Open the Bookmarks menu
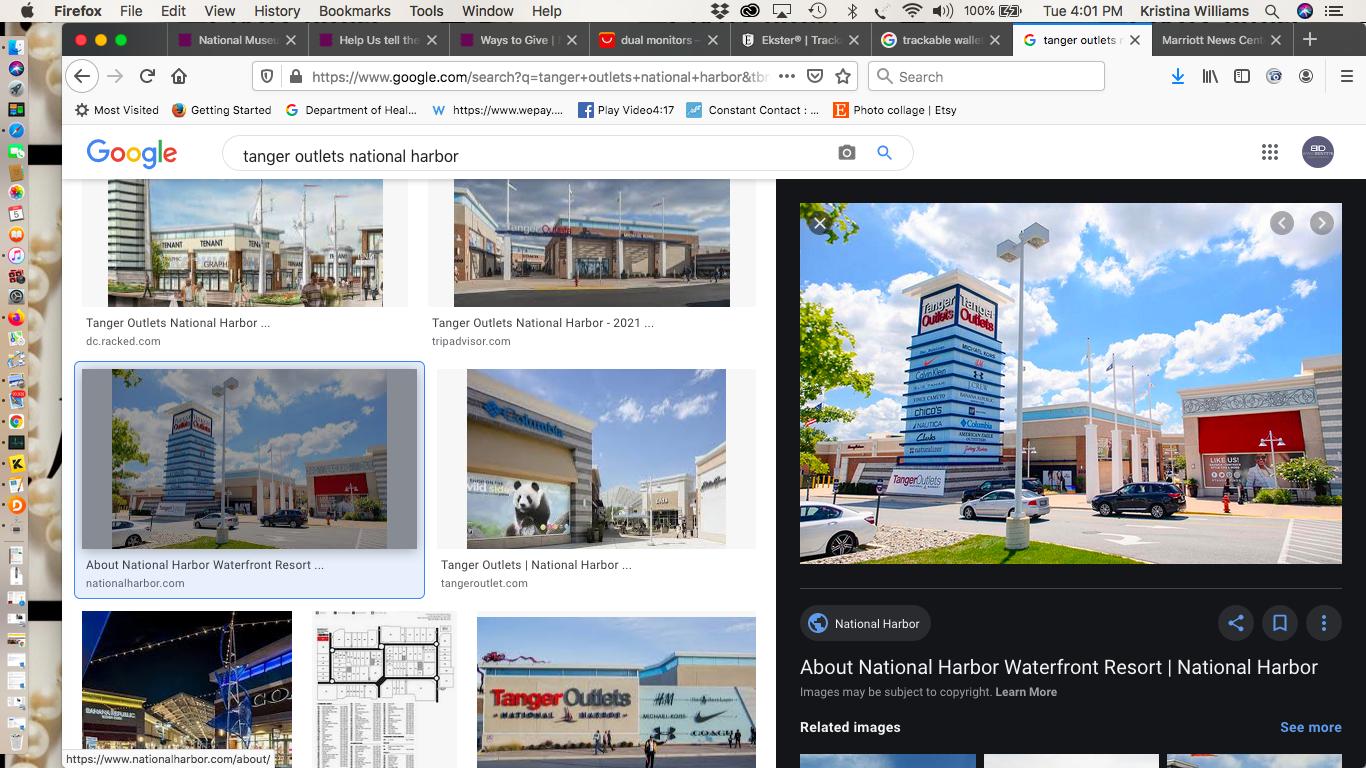The image size is (1366, 768). 354,11
